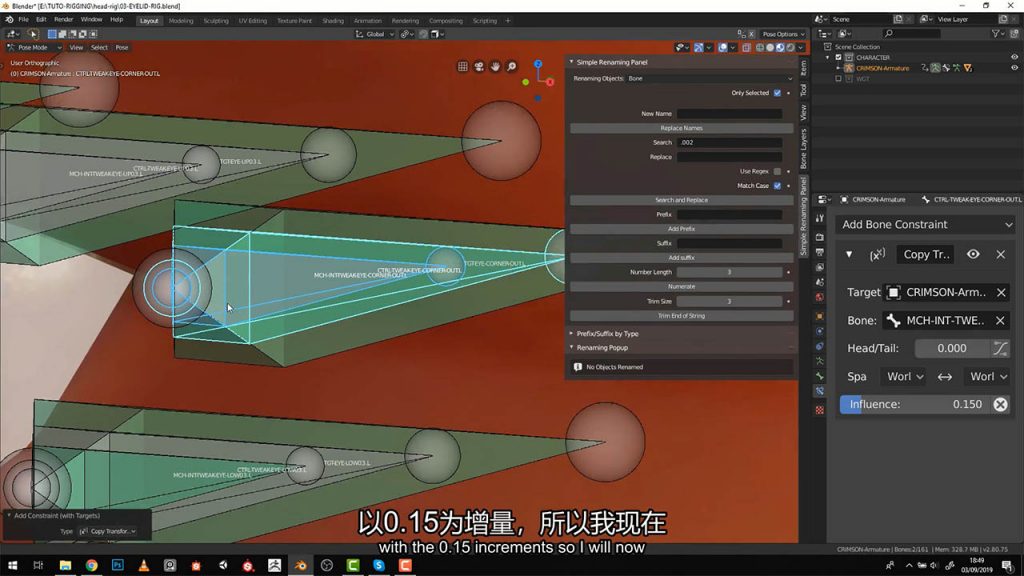
Task: Open target space World dropdown
Action: click(905, 377)
